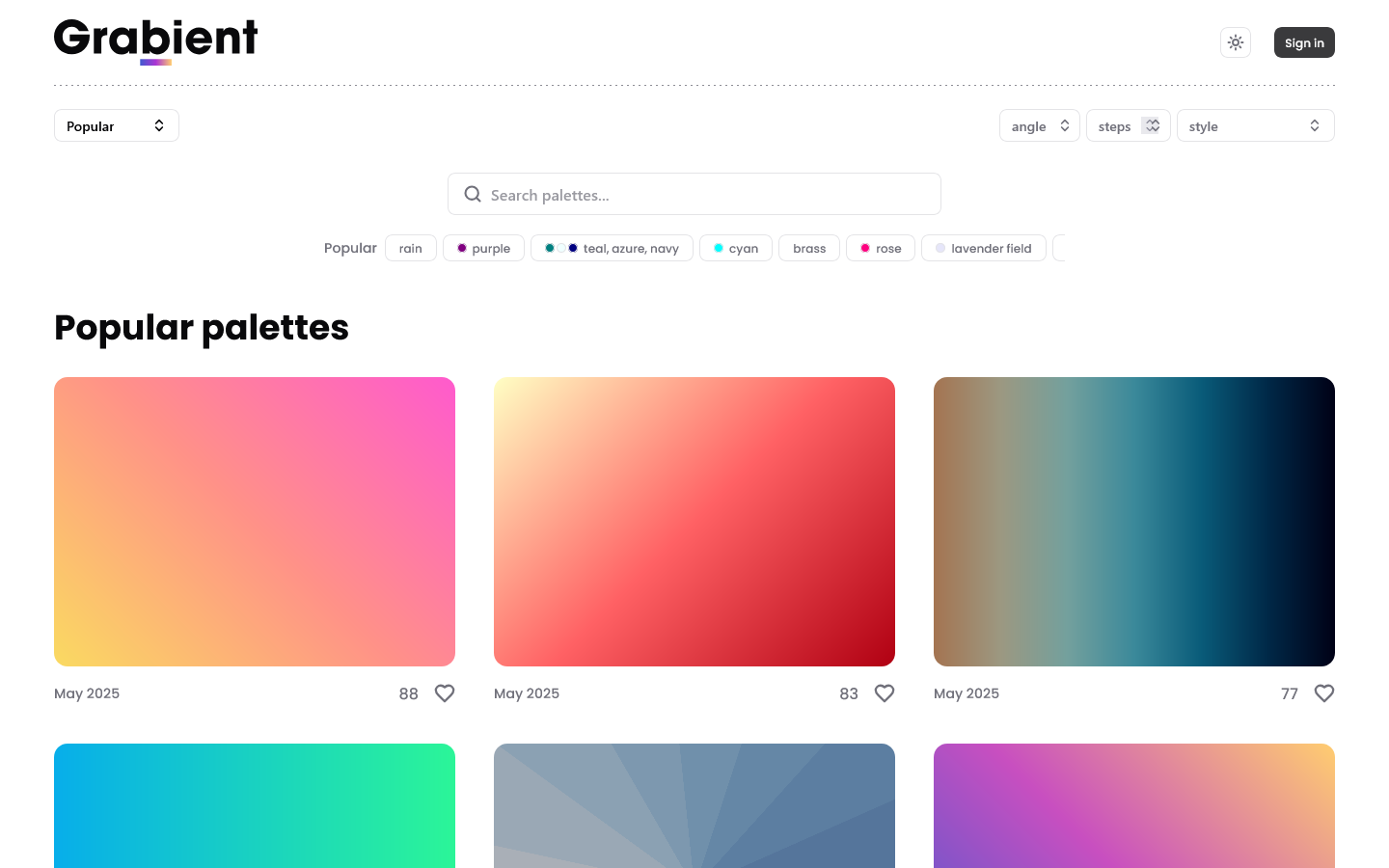
Task: Open the steps dropdown
Action: click(x=1129, y=125)
